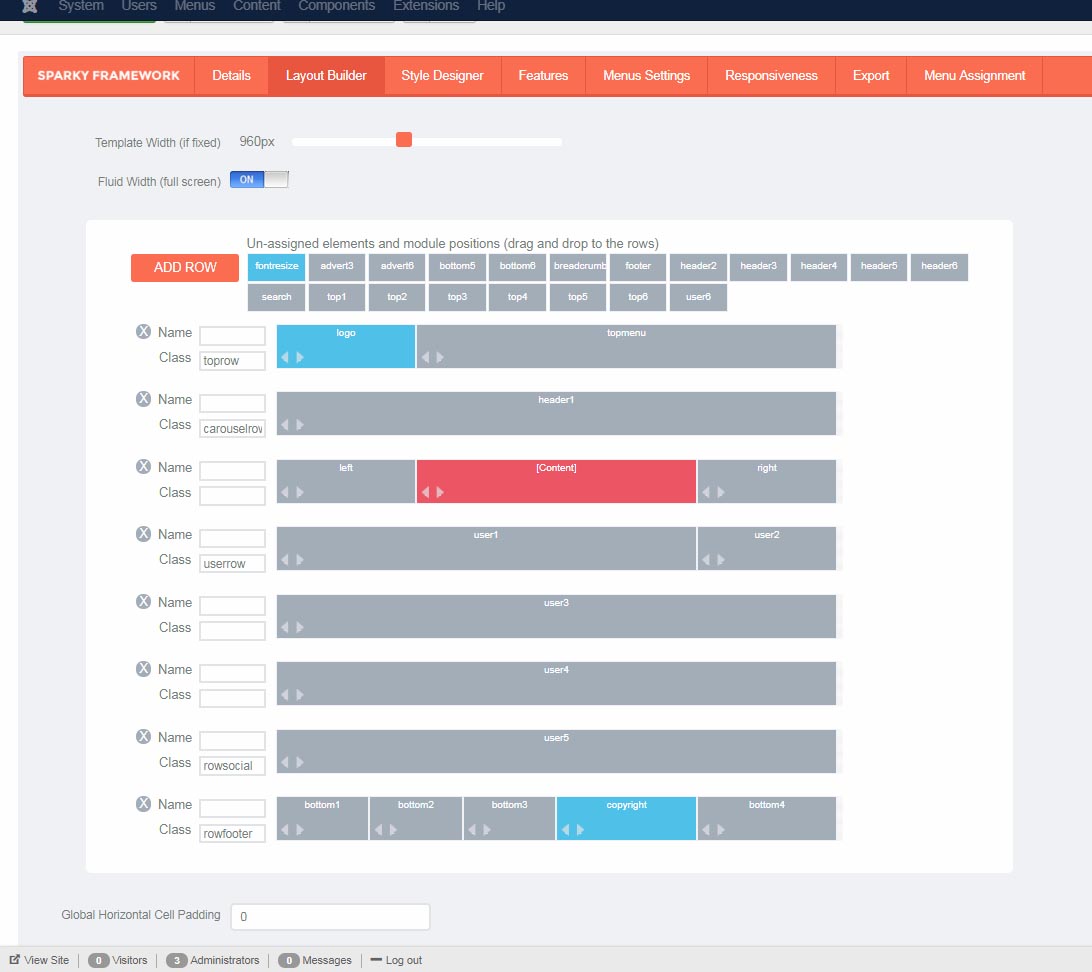Viewport: 1092px width, 972px height.
Task: Click Joomla logo icon in top bar
Action: point(30,6)
